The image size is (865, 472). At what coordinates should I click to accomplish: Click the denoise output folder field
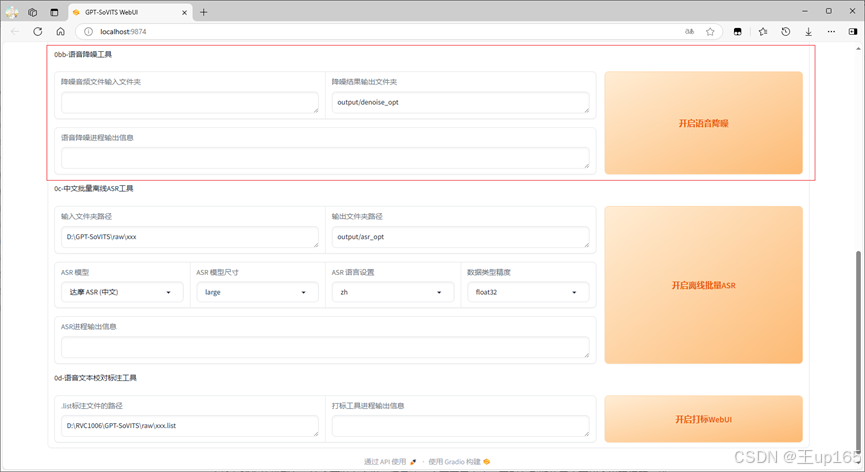460,103
